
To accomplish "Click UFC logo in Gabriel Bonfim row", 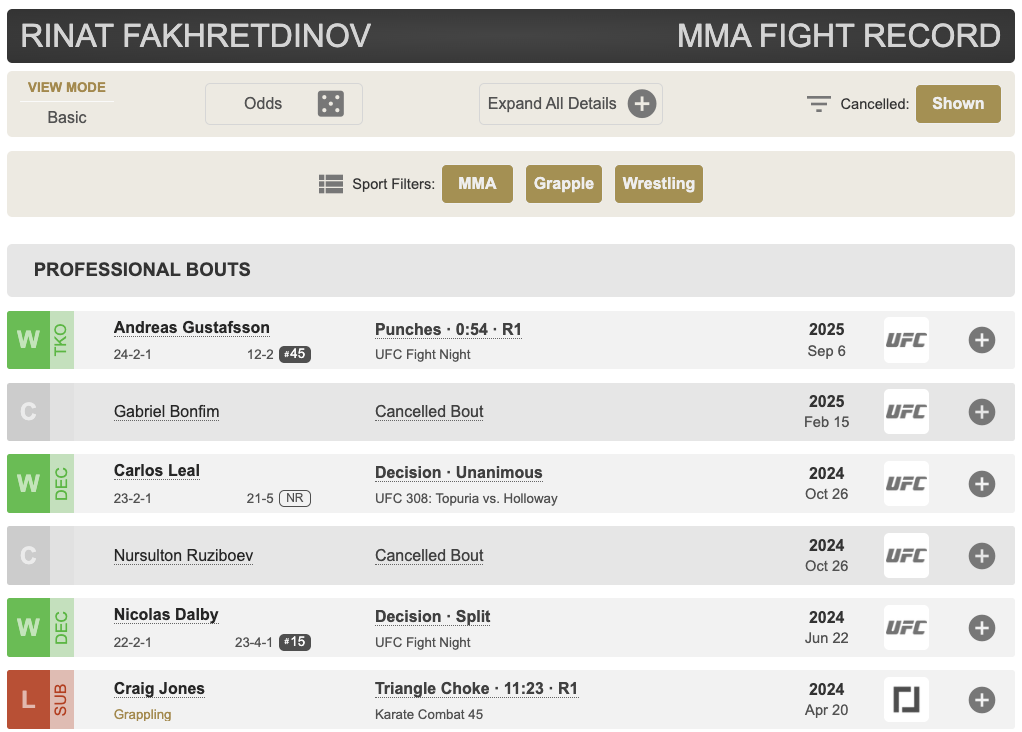I will [906, 412].
